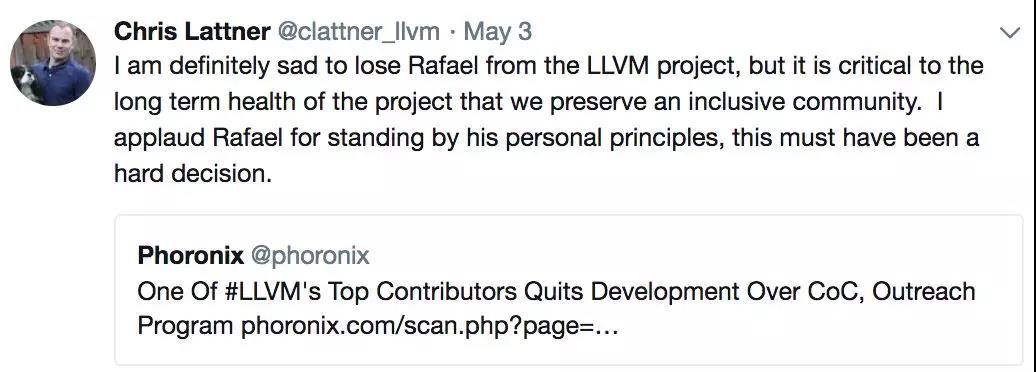Expand the tweet options chevron menu
Screen dimensions: 1036x372
[1011, 33]
